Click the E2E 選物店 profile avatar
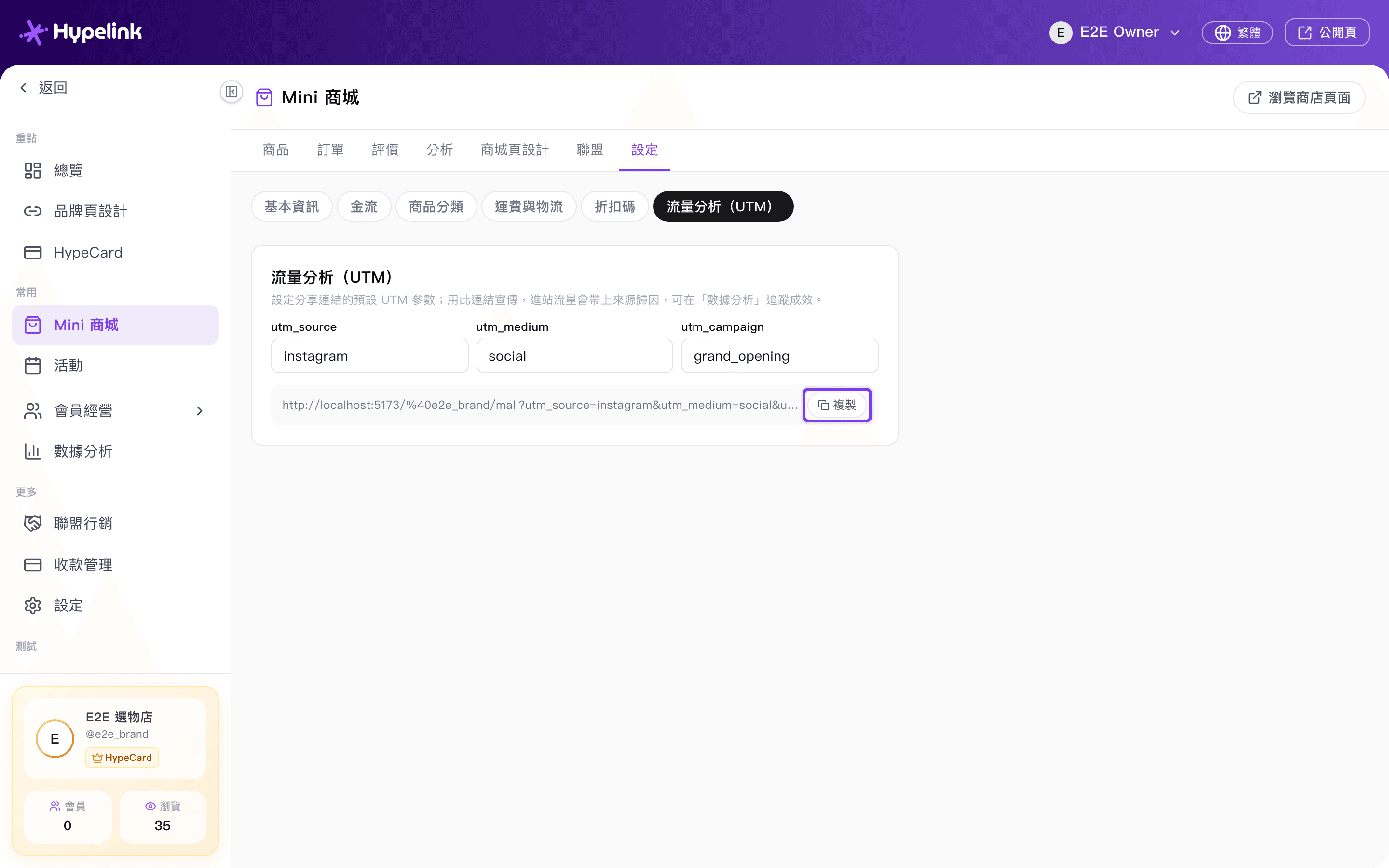This screenshot has height=868, width=1389. click(x=55, y=739)
